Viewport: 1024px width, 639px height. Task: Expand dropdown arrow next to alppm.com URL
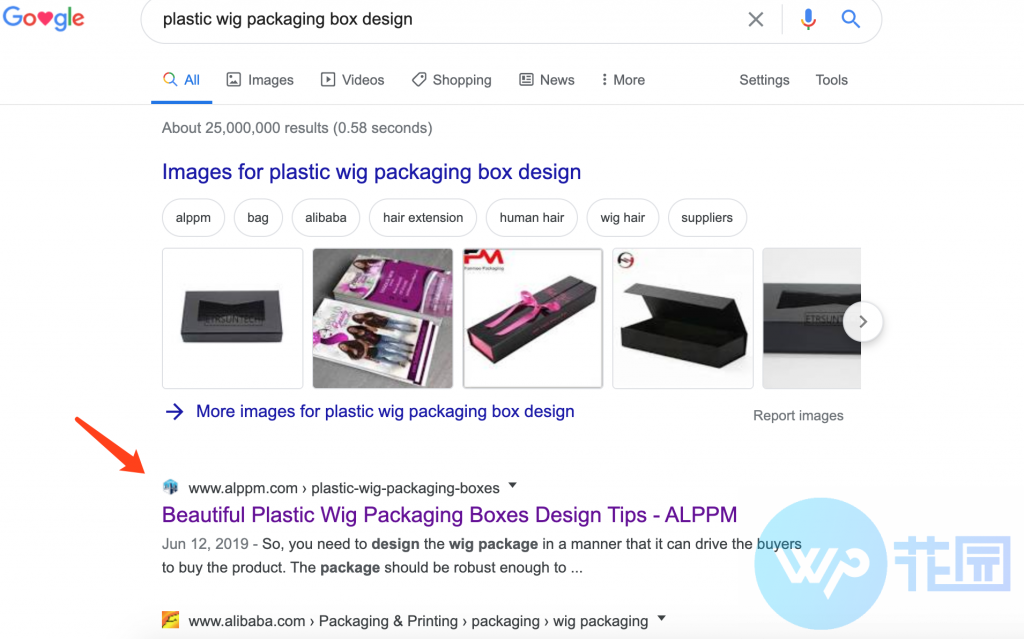coord(513,485)
